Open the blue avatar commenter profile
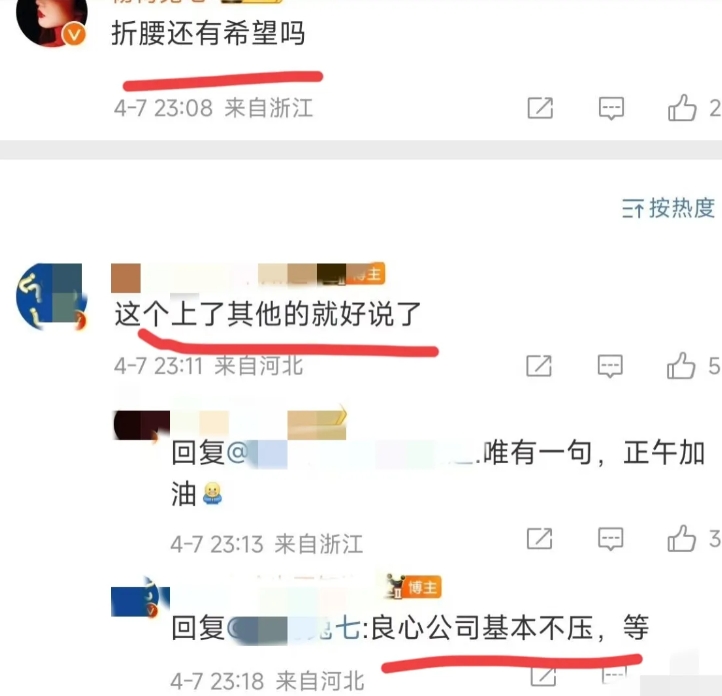Image resolution: width=722 pixels, height=696 pixels. coord(51,296)
